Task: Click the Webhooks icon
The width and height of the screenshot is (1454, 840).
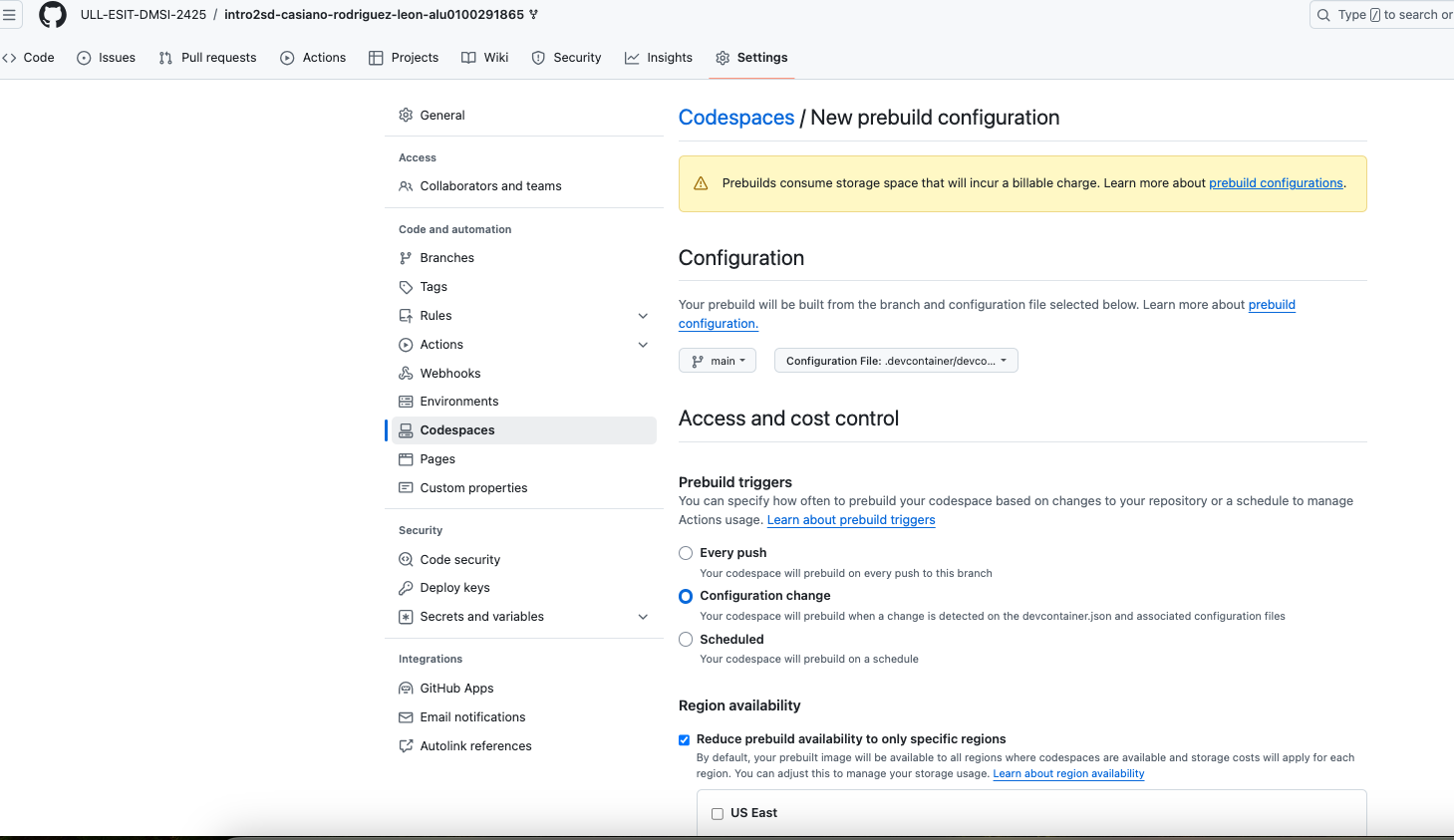Action: click(x=406, y=374)
